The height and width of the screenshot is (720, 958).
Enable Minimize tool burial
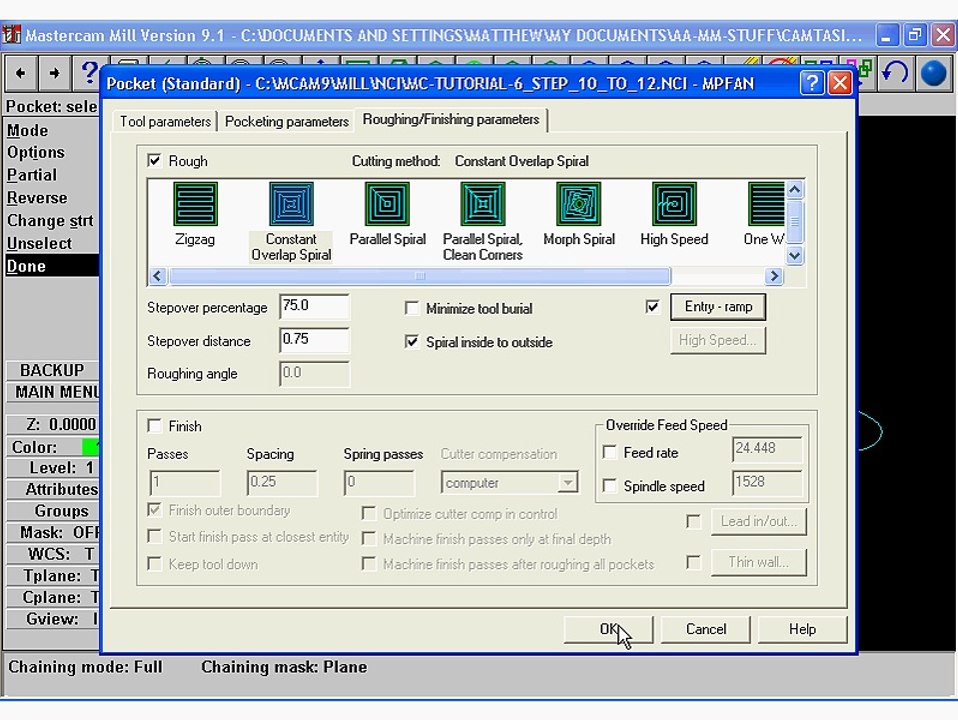[412, 308]
